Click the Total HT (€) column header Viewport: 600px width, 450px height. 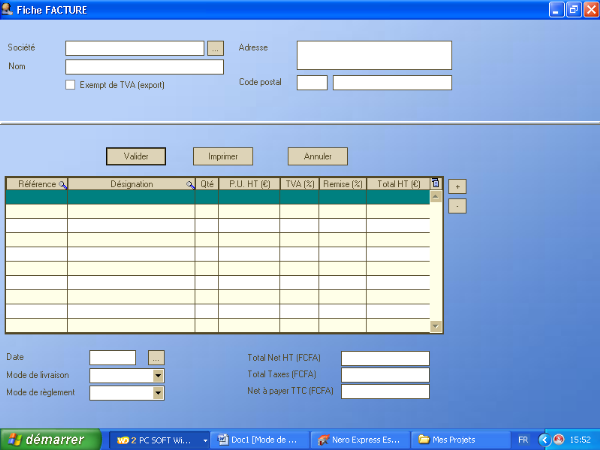[397, 184]
